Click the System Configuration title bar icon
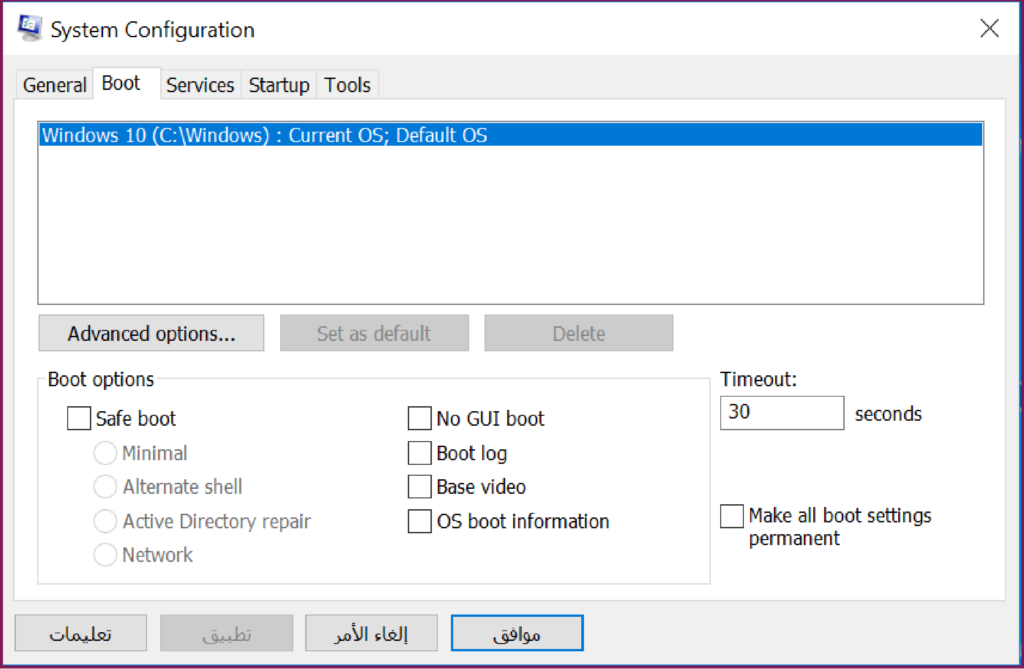The image size is (1024, 669). (29, 28)
